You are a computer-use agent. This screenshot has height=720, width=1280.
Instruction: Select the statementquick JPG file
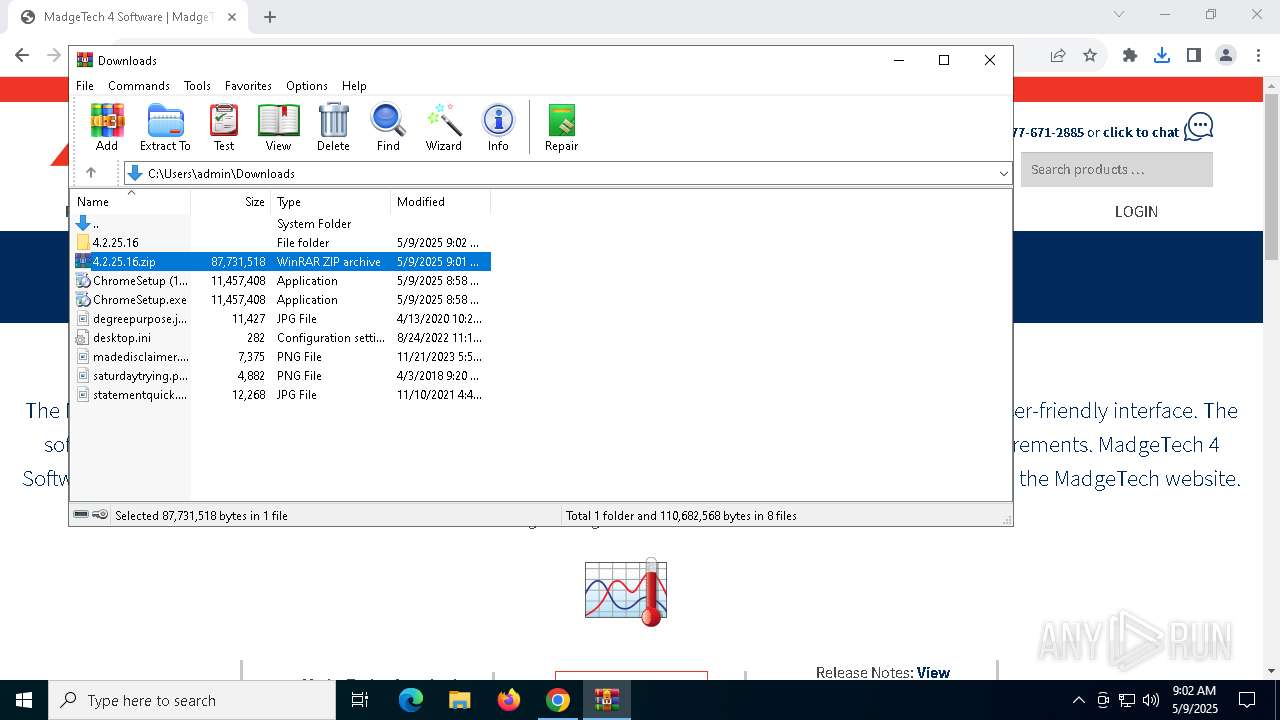(x=280, y=395)
